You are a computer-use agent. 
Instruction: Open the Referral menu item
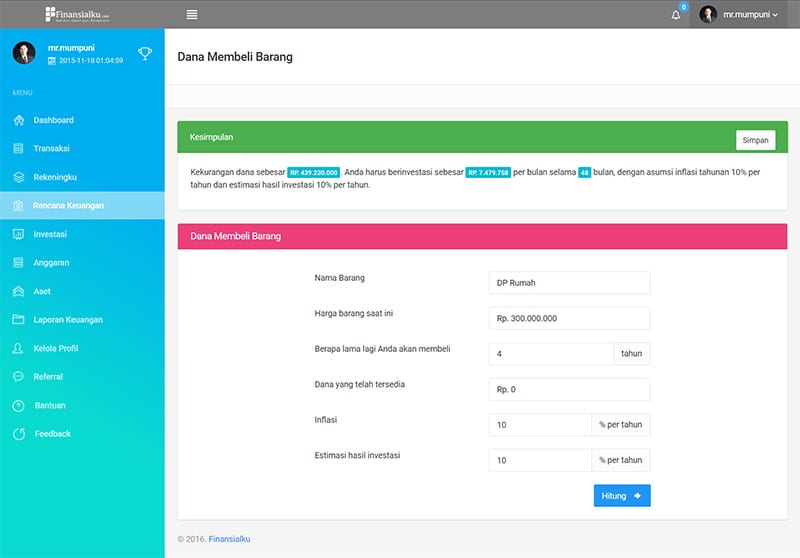coord(48,377)
